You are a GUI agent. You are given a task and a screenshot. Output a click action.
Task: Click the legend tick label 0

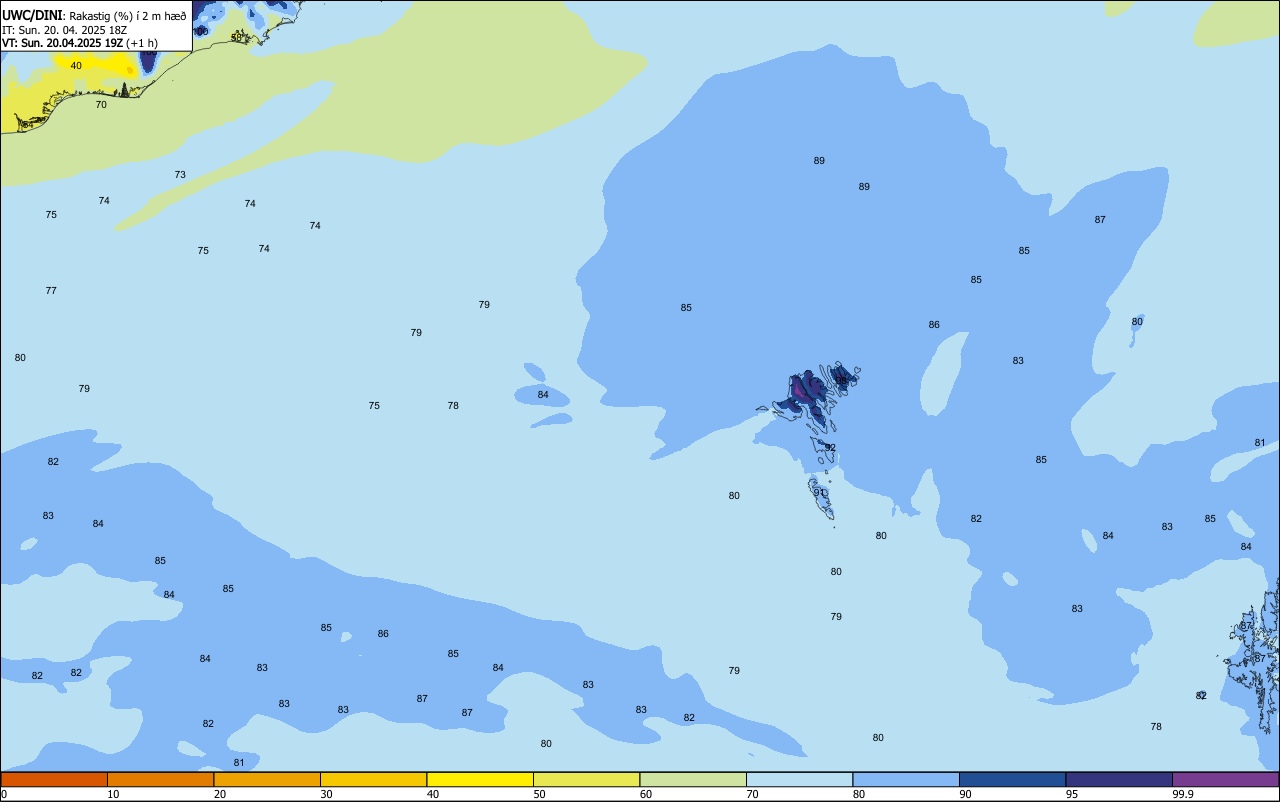[x=4, y=794]
